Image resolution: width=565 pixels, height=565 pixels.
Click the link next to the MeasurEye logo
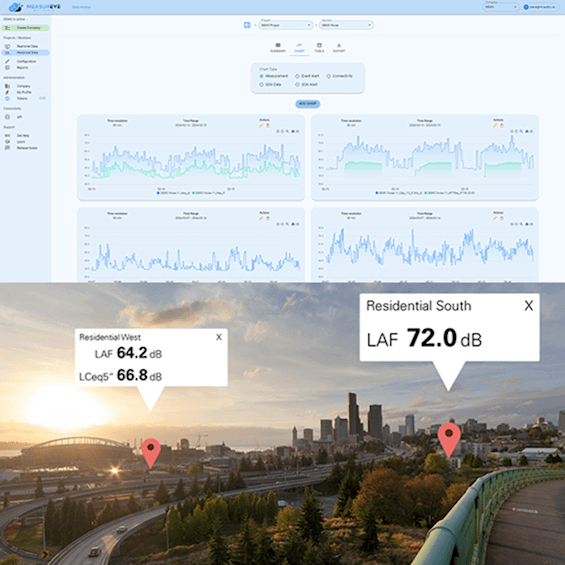coord(81,7)
